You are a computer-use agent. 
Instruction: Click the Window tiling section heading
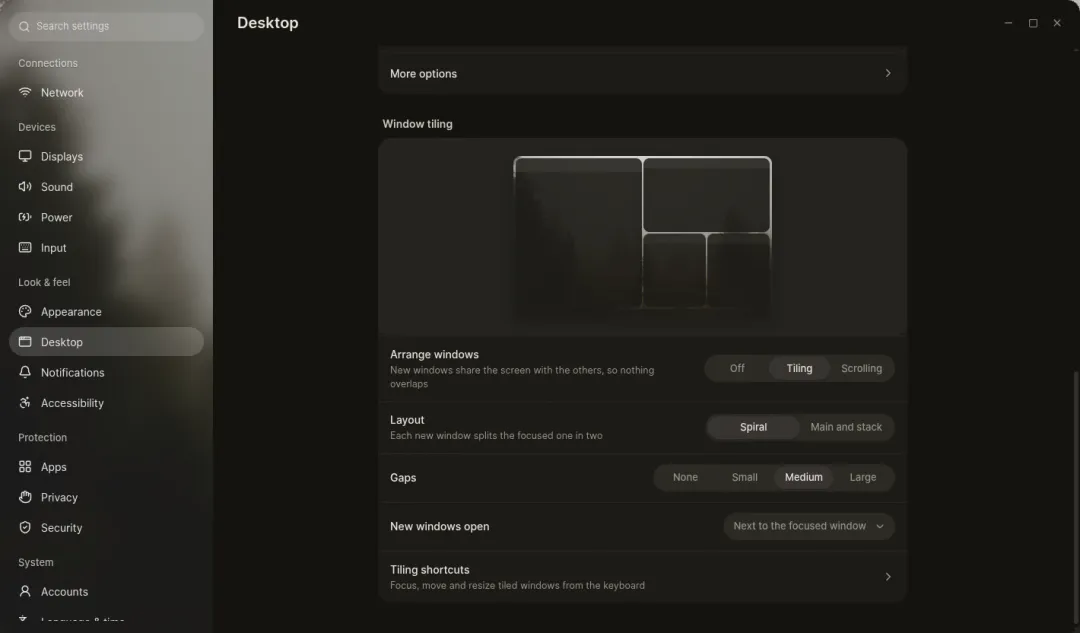[x=417, y=124]
